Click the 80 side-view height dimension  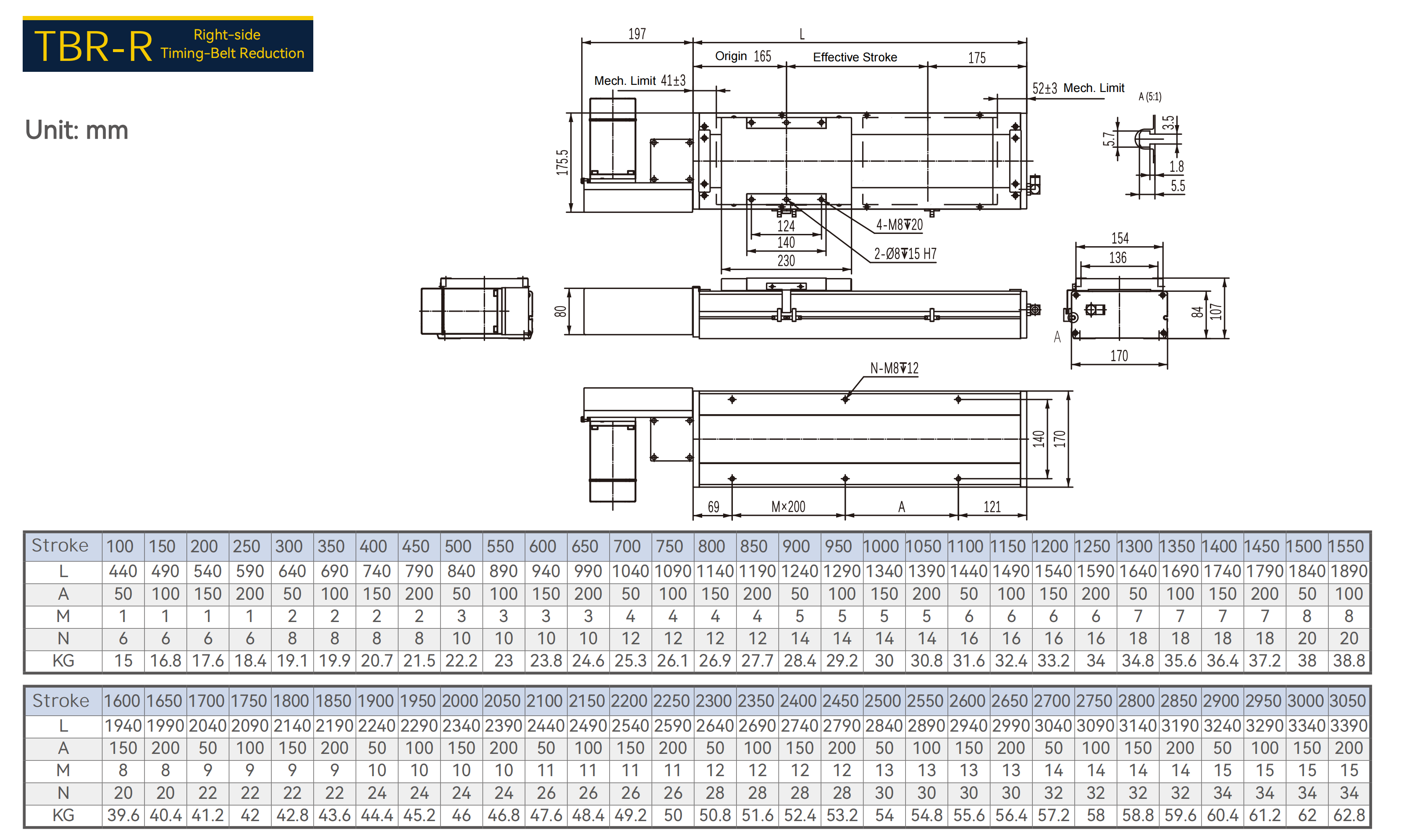[x=560, y=311]
